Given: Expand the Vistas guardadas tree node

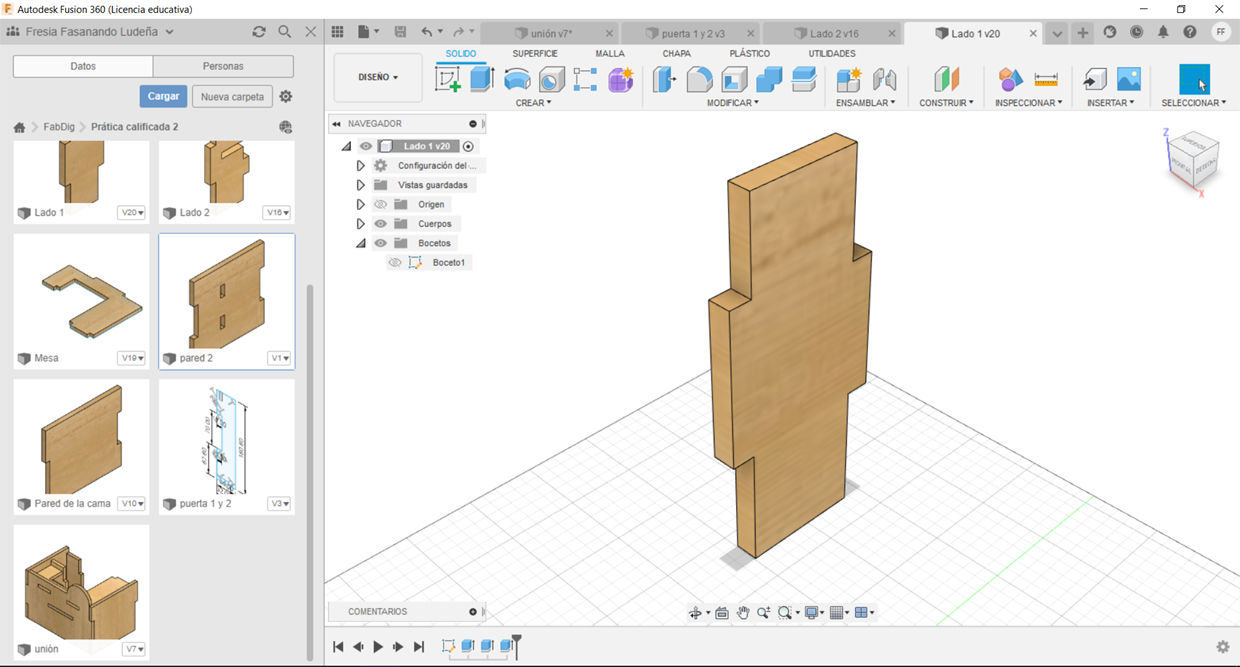Looking at the screenshot, I should (x=361, y=185).
